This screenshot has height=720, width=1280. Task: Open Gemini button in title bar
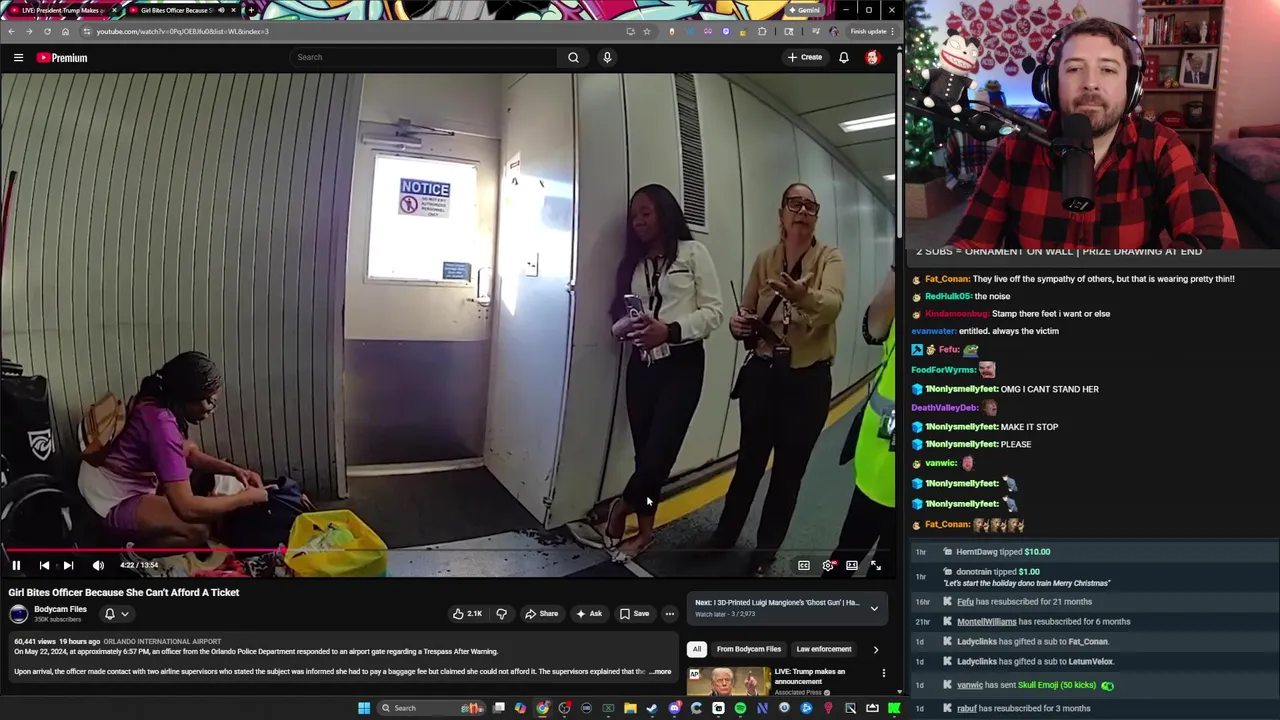pyautogui.click(x=804, y=10)
